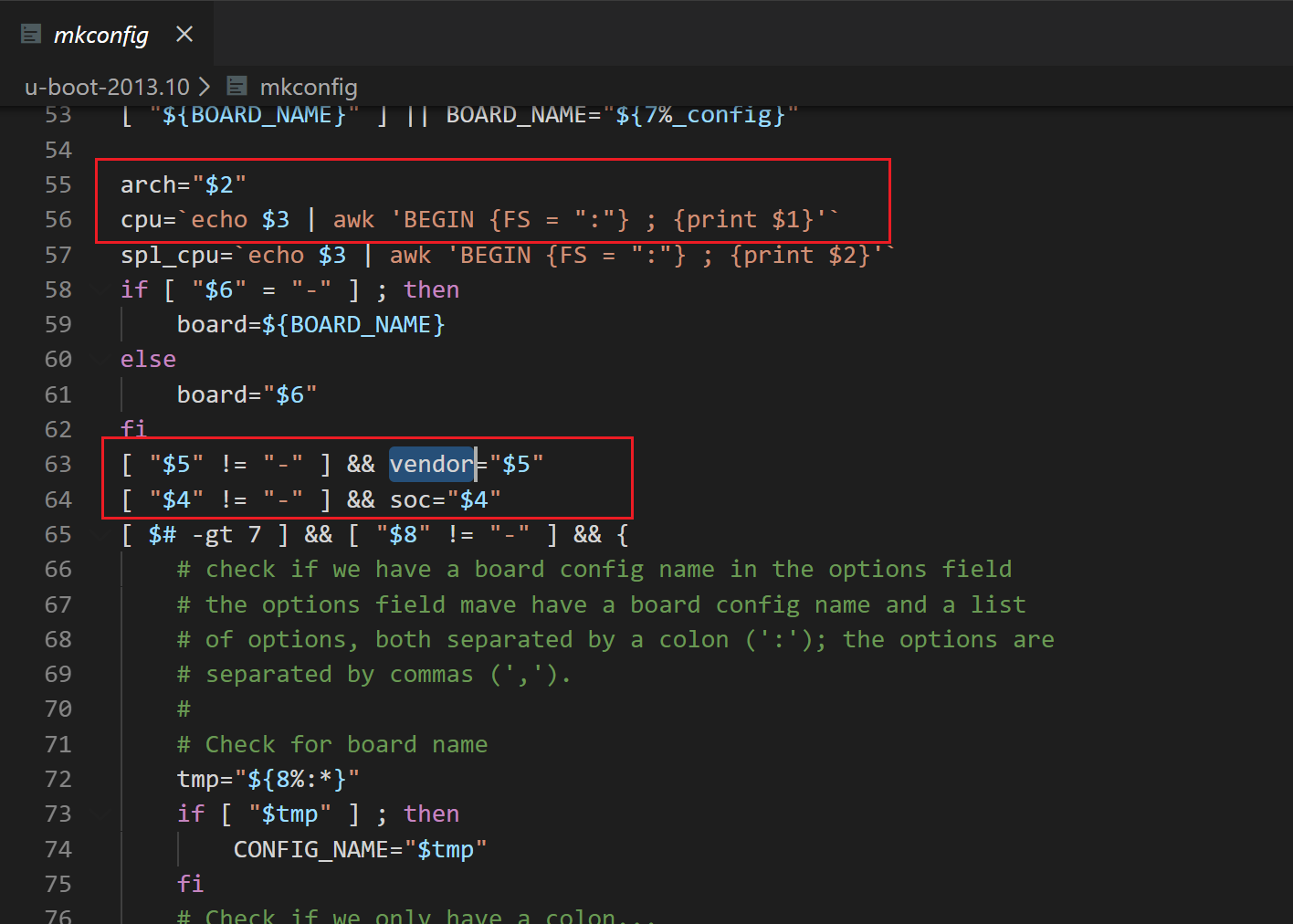1293x924 pixels.
Task: Click line number 74 in the gutter
Action: [58, 849]
